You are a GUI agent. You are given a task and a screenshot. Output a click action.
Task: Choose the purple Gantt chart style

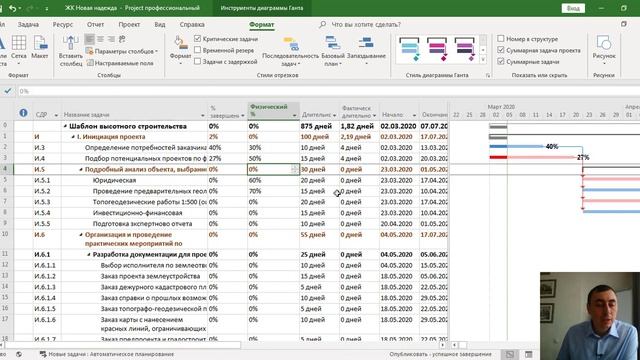pyautogui.click(x=464, y=49)
